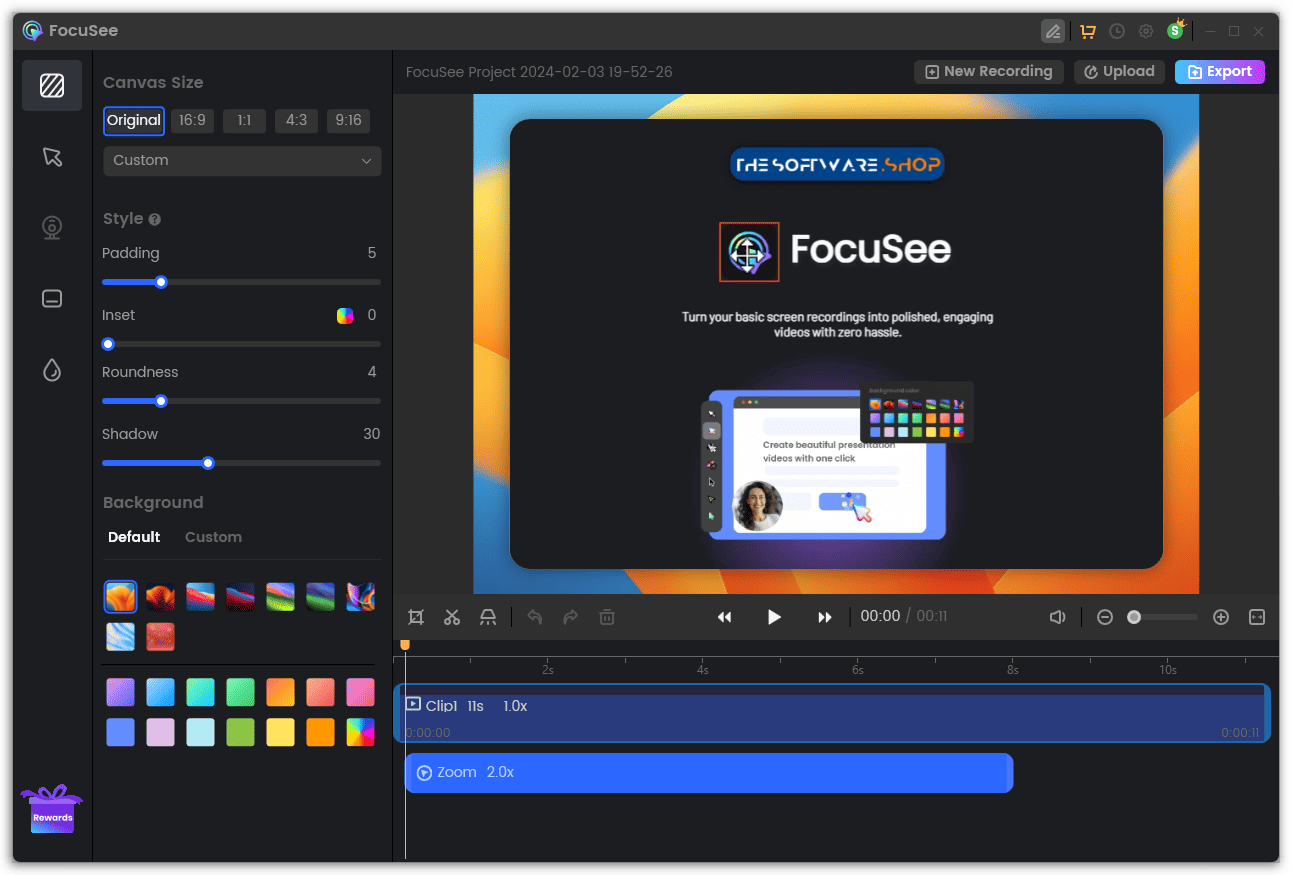Click the New Recording button
Image resolution: width=1292 pixels, height=875 pixels.
988,72
